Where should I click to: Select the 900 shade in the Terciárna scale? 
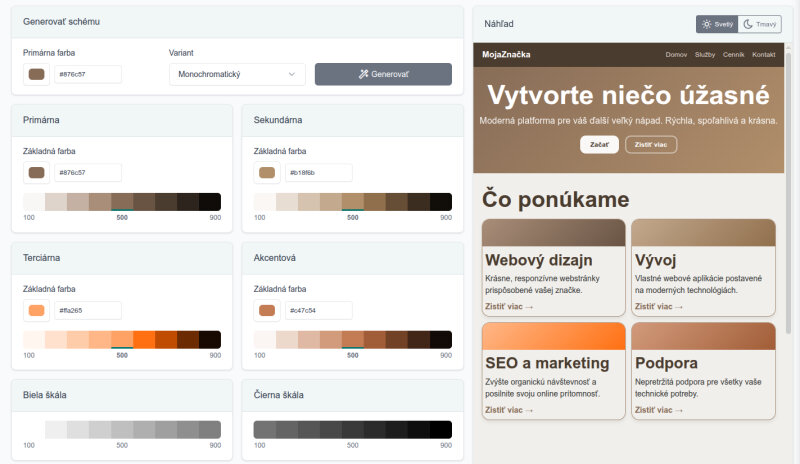pyautogui.click(x=210, y=339)
